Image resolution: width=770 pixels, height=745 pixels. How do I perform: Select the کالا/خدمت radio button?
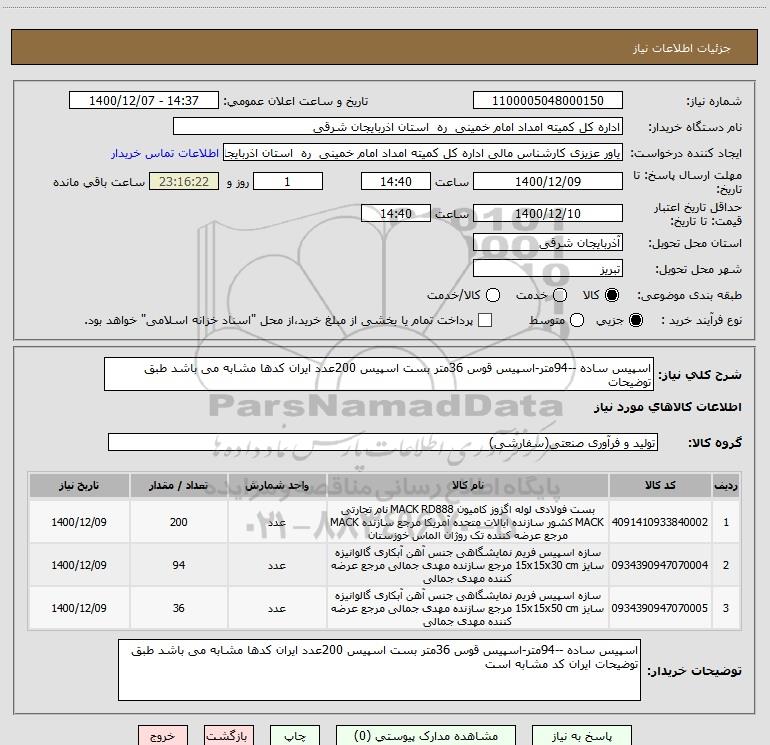tap(493, 295)
